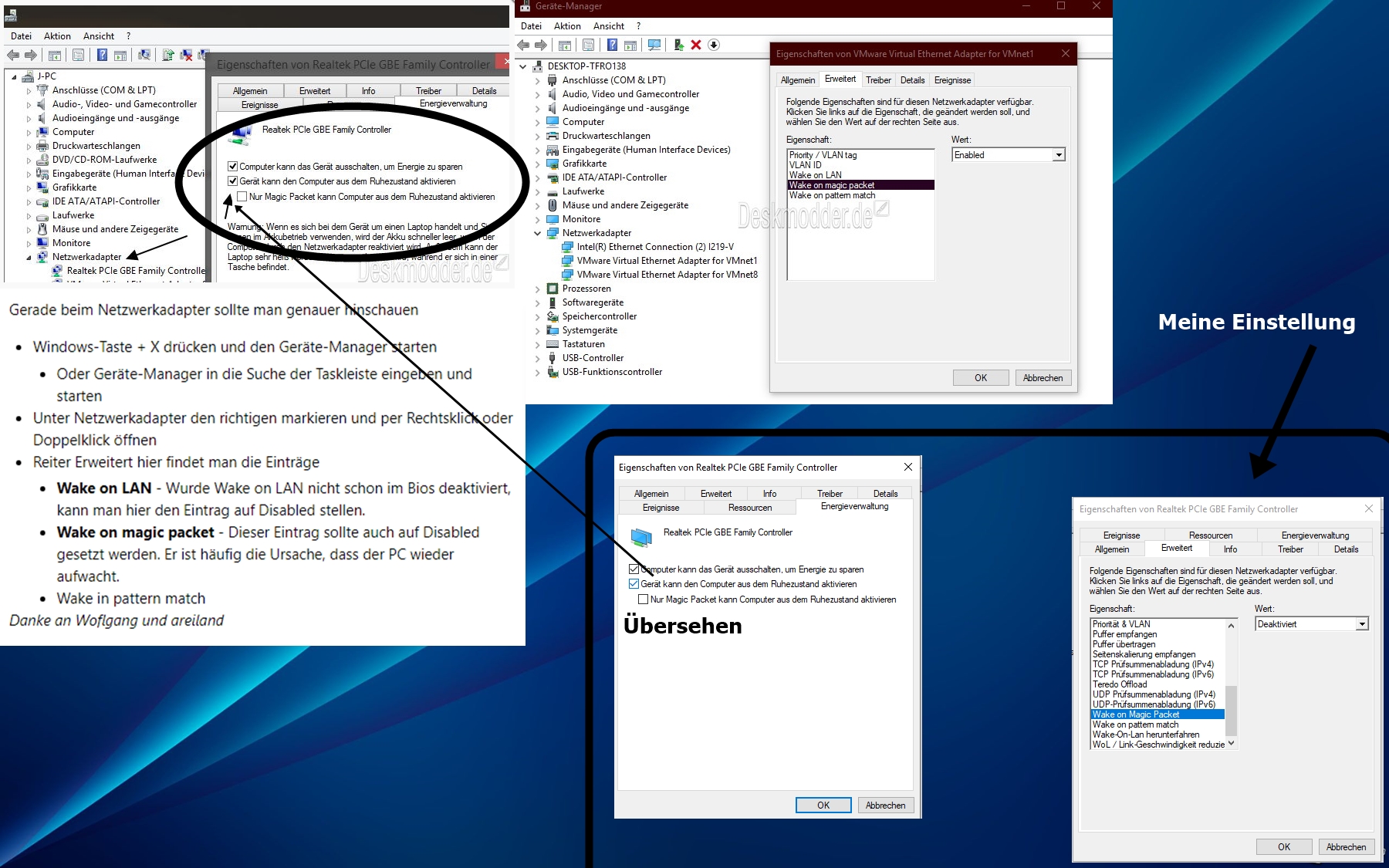
Task: Click Druckwarteschlangen printer icon in J-PC tree
Action: click(x=42, y=146)
